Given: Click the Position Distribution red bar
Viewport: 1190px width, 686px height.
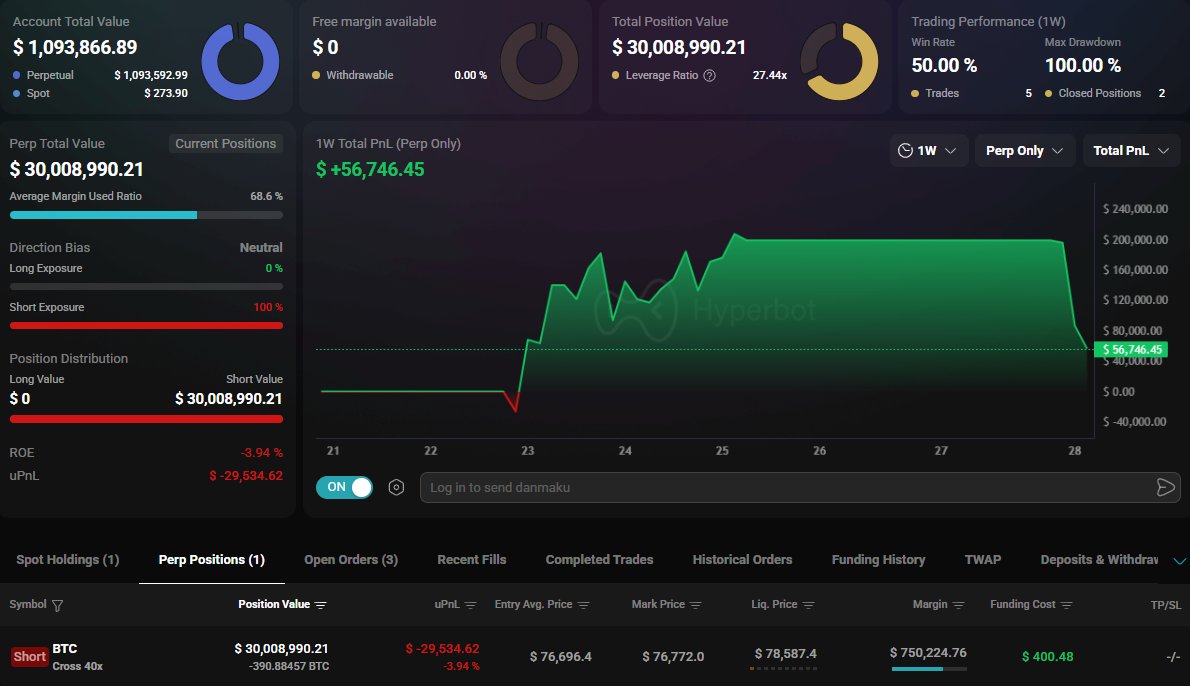Looking at the screenshot, I should (x=146, y=419).
